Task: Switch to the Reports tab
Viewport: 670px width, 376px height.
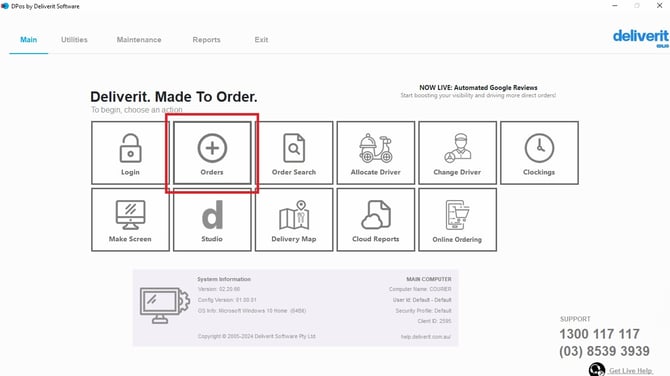Action: click(206, 40)
